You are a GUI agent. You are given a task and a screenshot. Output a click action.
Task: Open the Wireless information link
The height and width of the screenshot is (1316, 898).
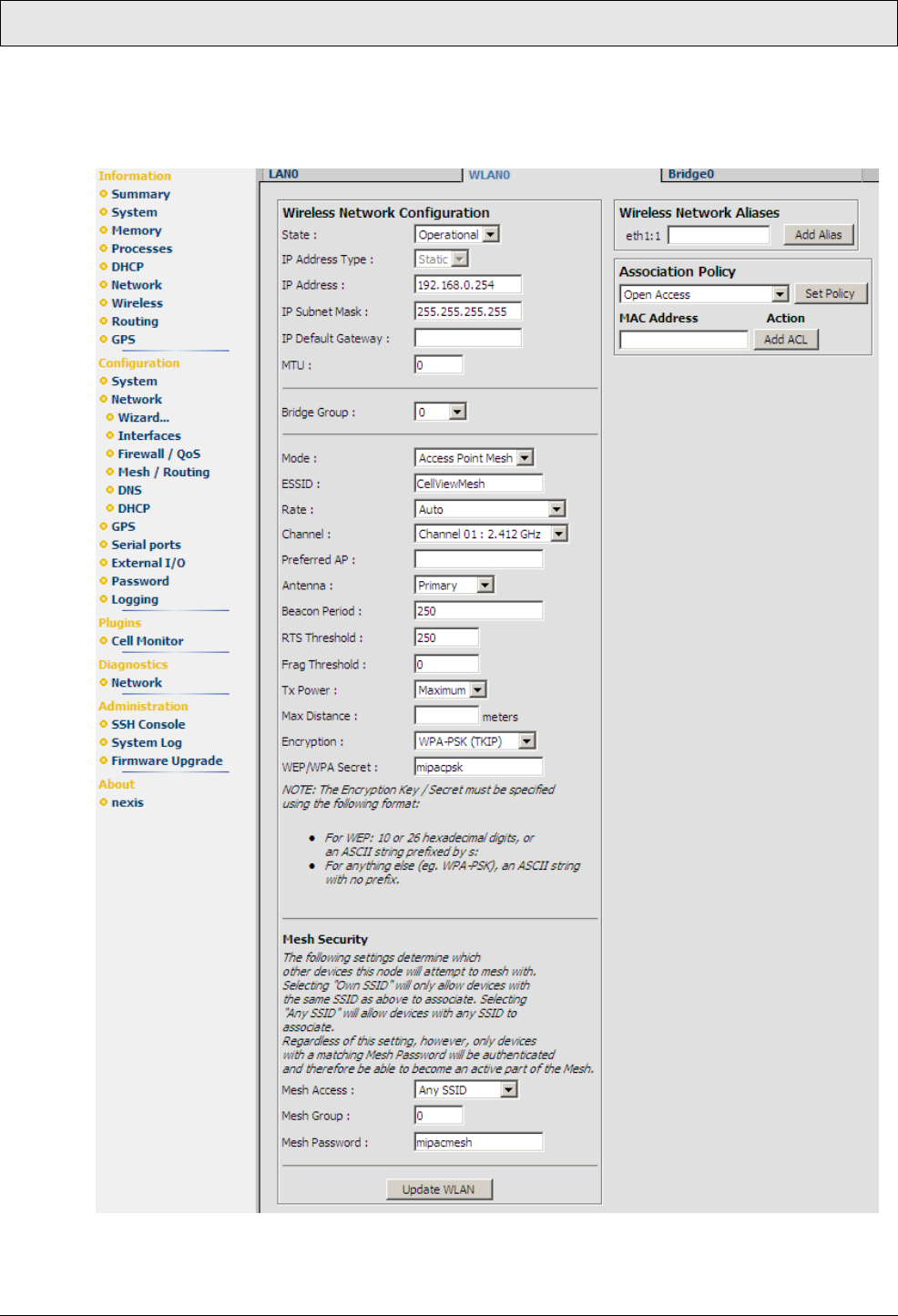click(x=137, y=303)
